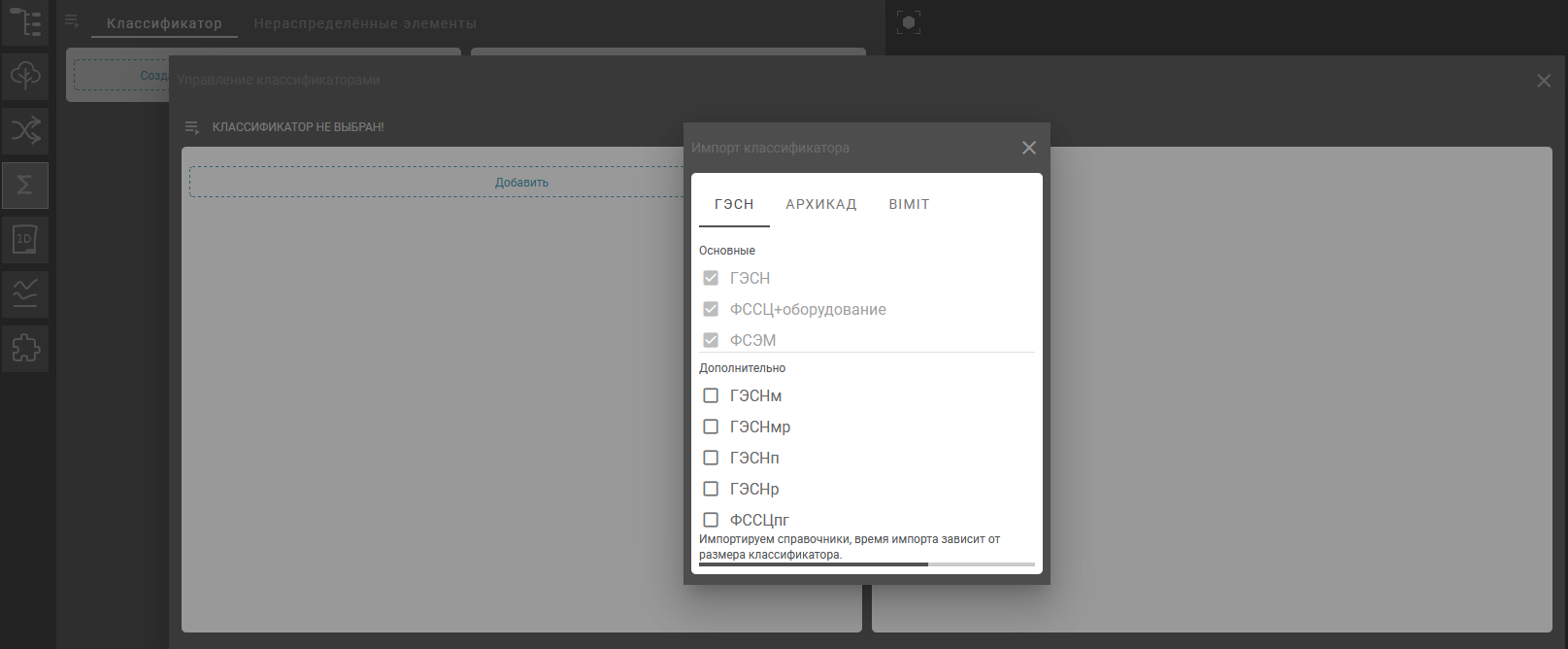Viewport: 1568px width, 649px height.
Task: Click the import progress bar
Action: click(x=866, y=564)
